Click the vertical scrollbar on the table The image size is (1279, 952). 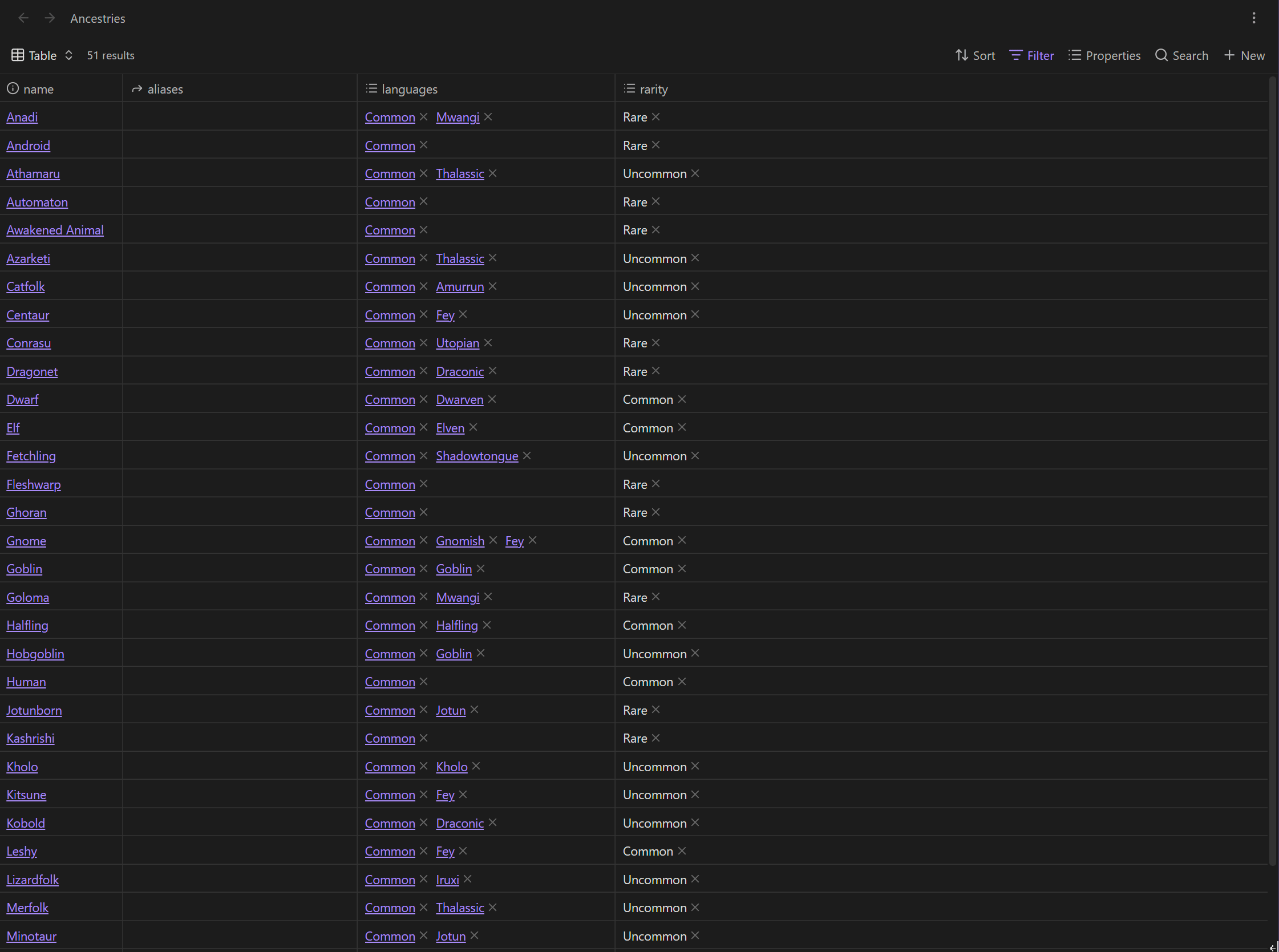click(1272, 469)
